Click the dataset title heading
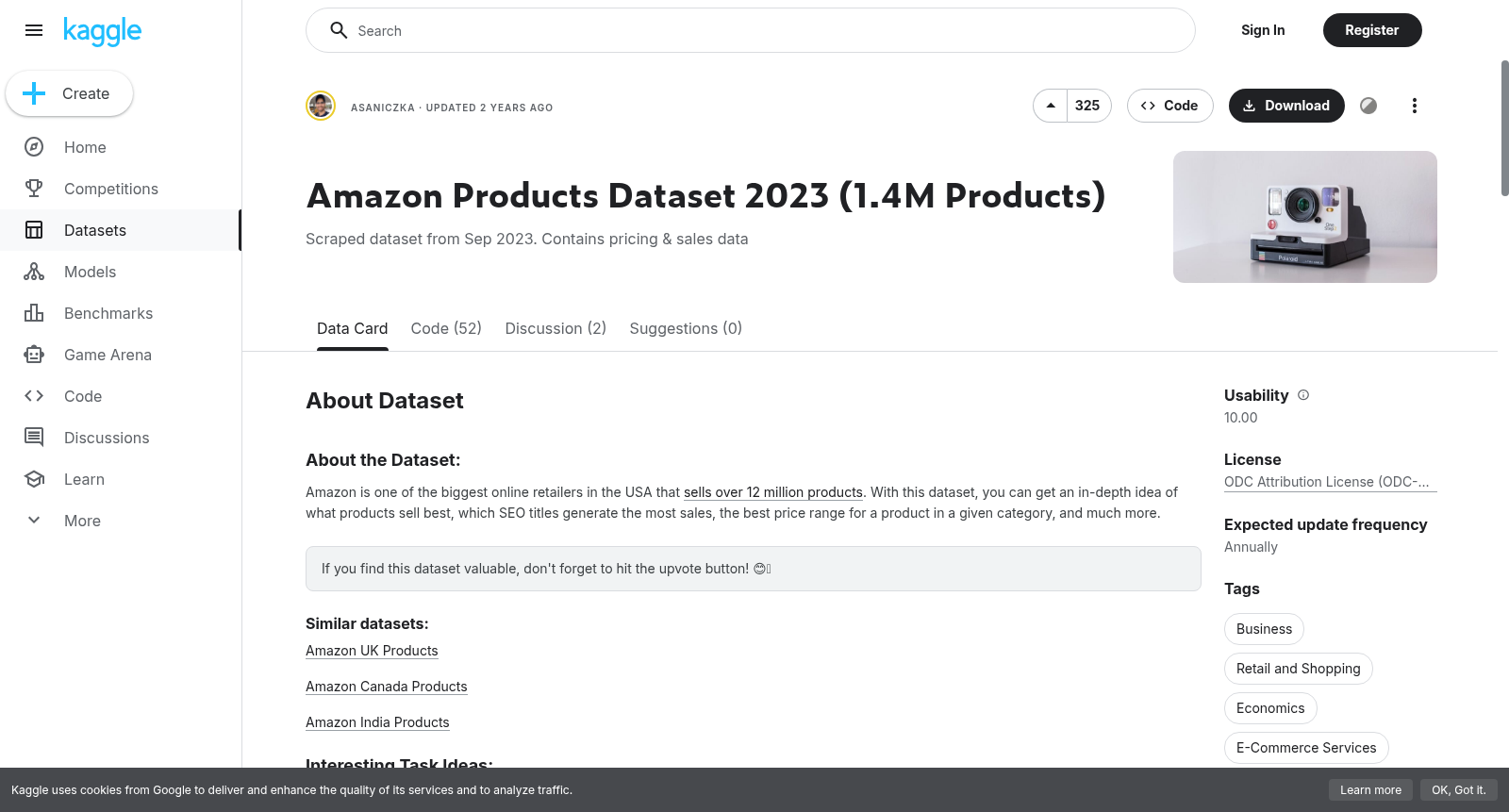Screen dimensions: 1509x812 [x=706, y=196]
